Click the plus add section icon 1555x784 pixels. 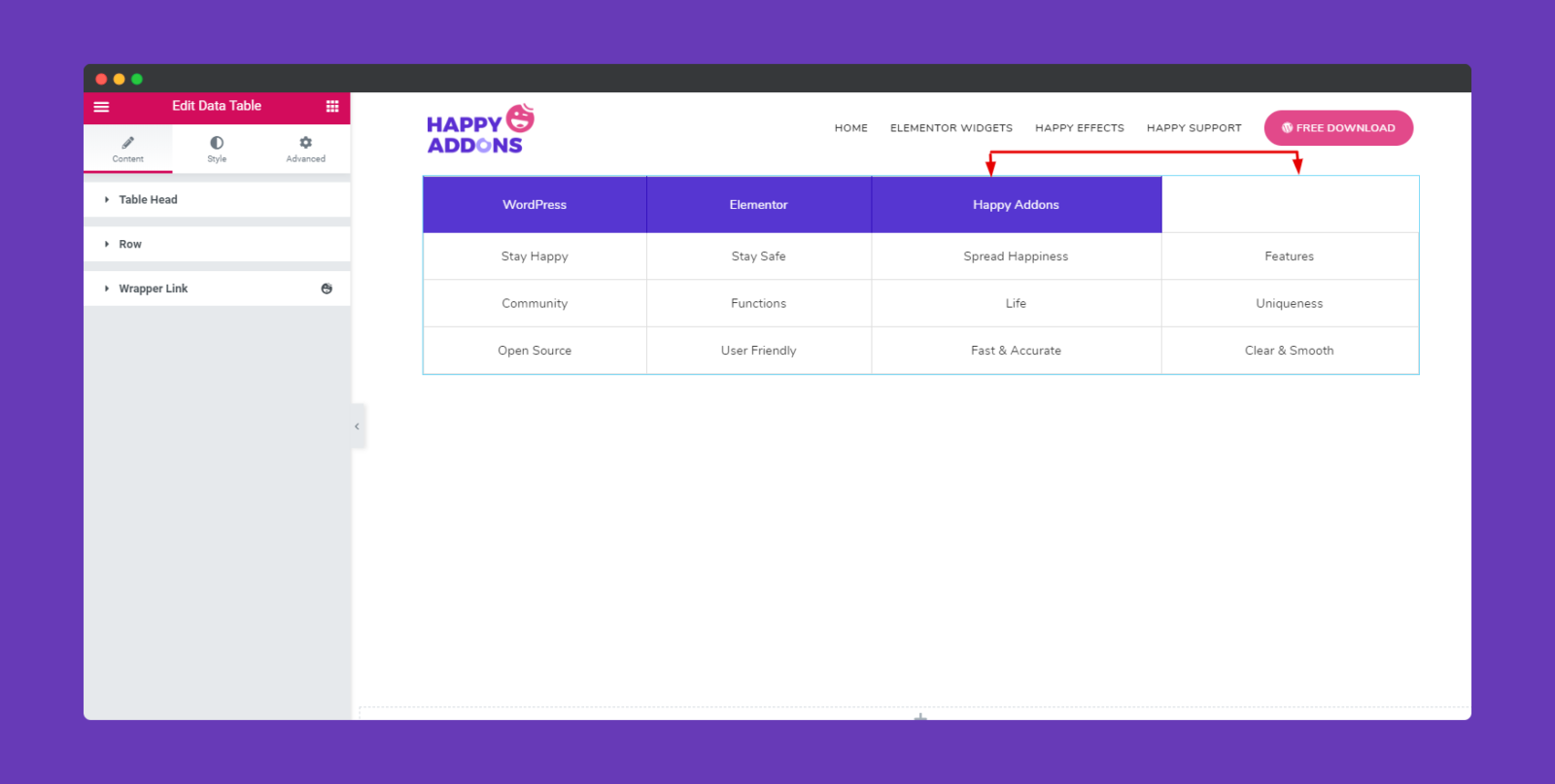tap(920, 717)
